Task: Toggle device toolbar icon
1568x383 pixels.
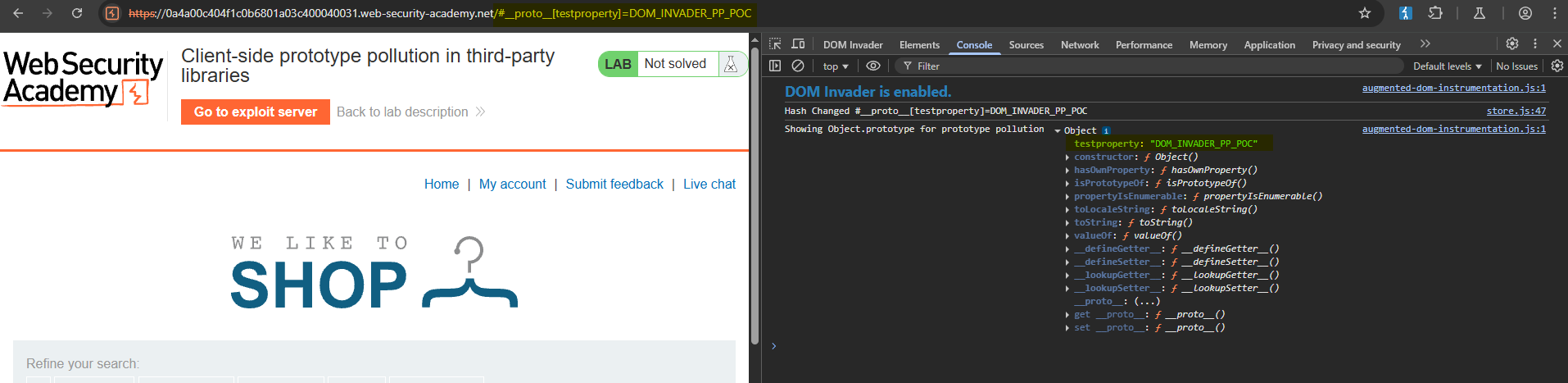Action: 798,44
